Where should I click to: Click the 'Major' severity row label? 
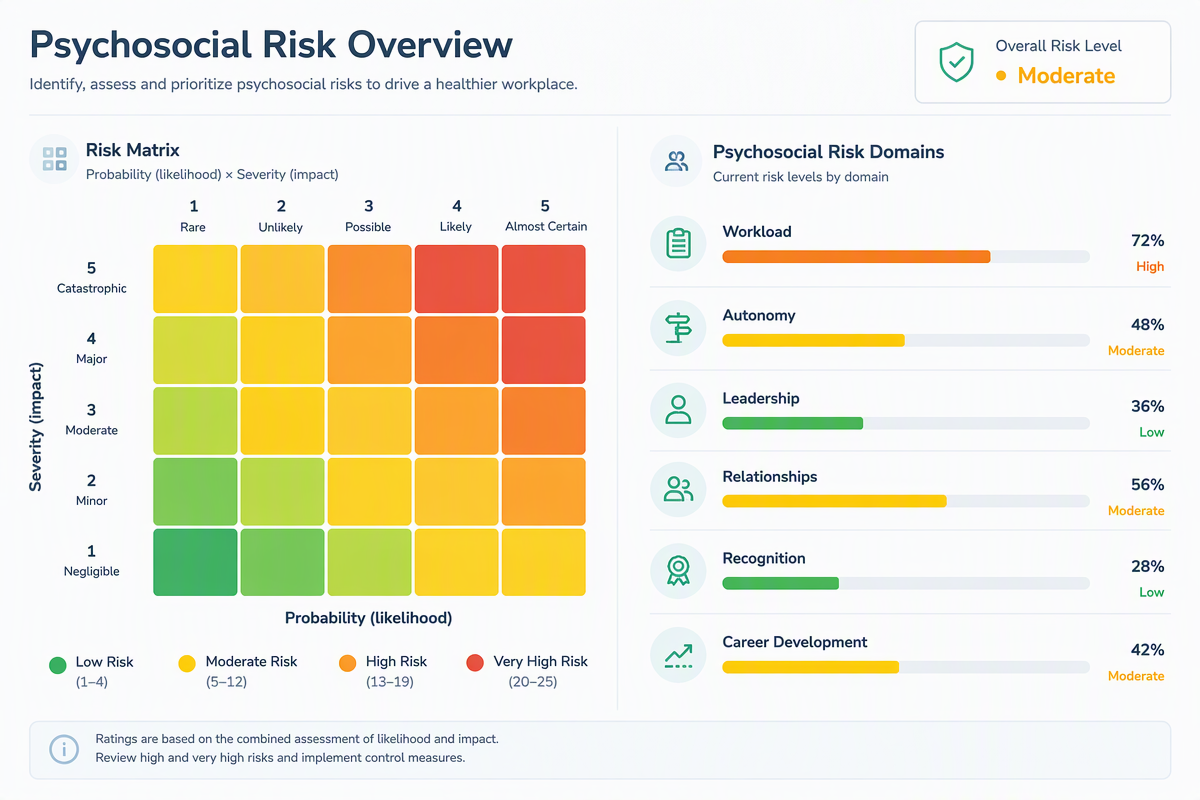(92, 358)
